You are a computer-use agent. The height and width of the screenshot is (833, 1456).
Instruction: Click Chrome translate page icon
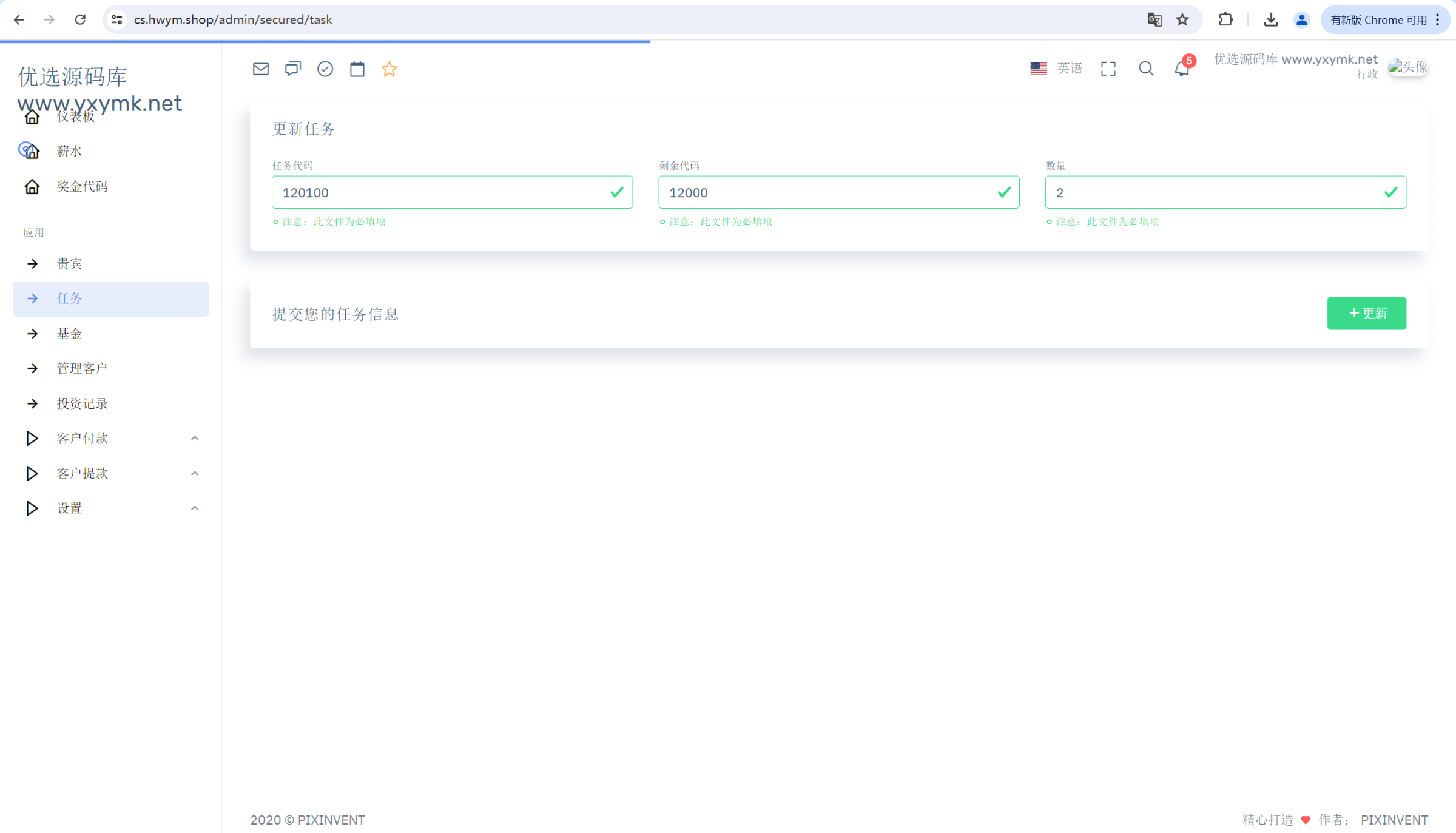[1154, 19]
